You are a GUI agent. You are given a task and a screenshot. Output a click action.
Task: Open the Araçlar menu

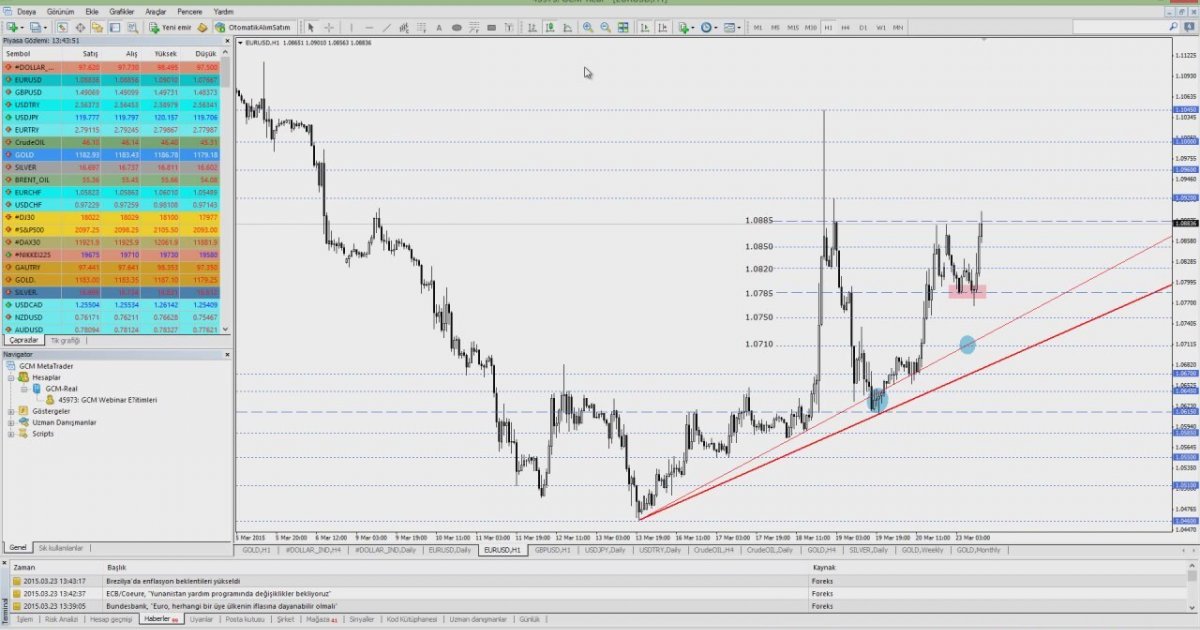click(156, 11)
